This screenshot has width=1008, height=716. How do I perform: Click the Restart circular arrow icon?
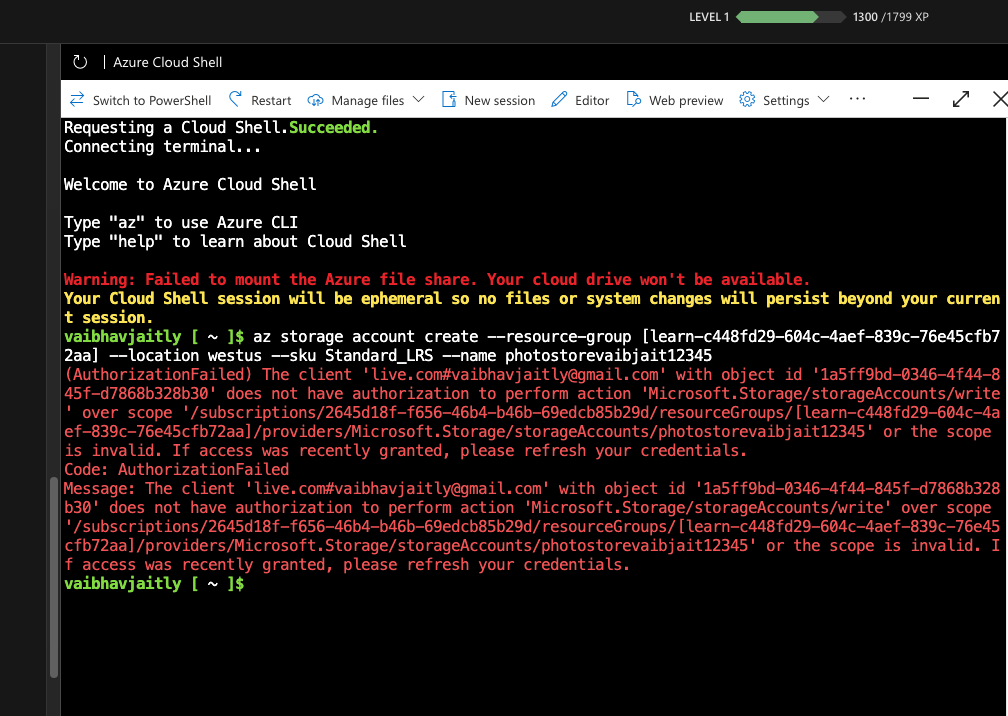pyautogui.click(x=235, y=99)
